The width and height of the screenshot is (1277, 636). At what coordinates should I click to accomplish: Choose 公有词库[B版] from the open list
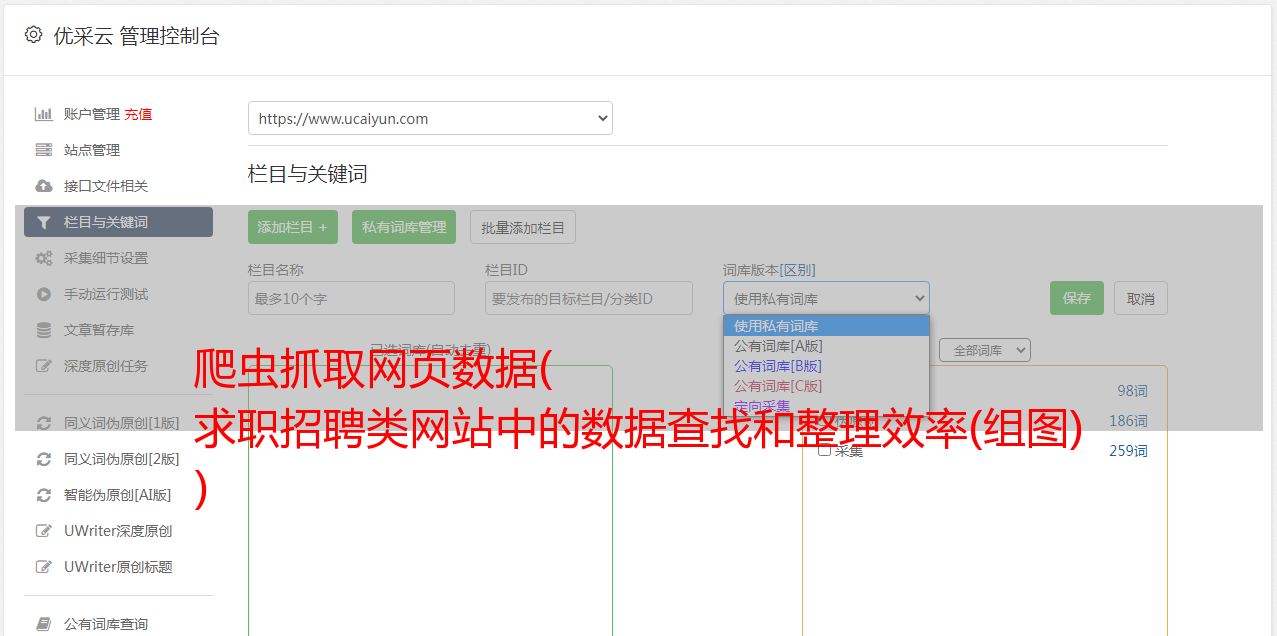coord(778,366)
